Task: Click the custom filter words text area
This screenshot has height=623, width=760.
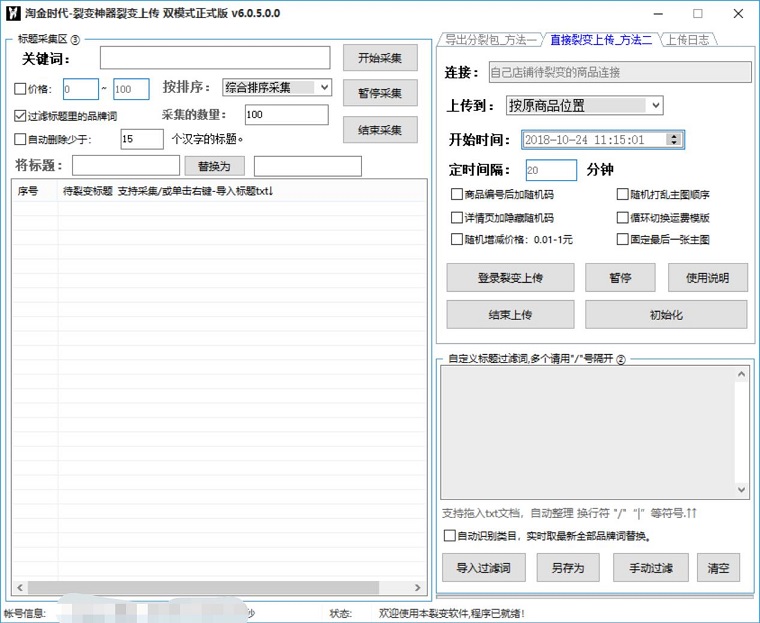Action: tap(588, 432)
